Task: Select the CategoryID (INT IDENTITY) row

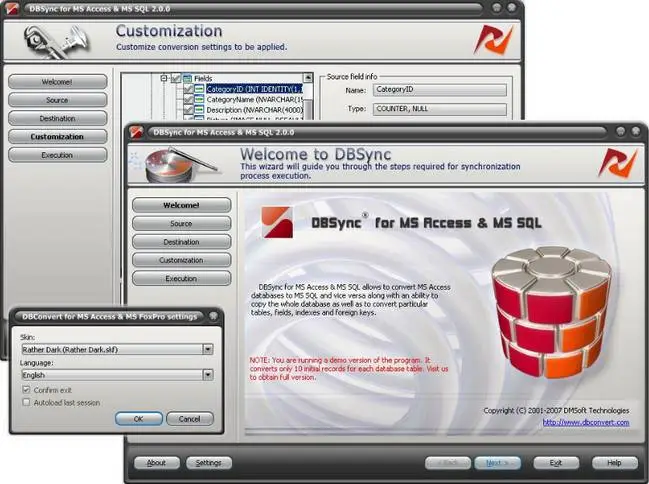Action: 254,89
